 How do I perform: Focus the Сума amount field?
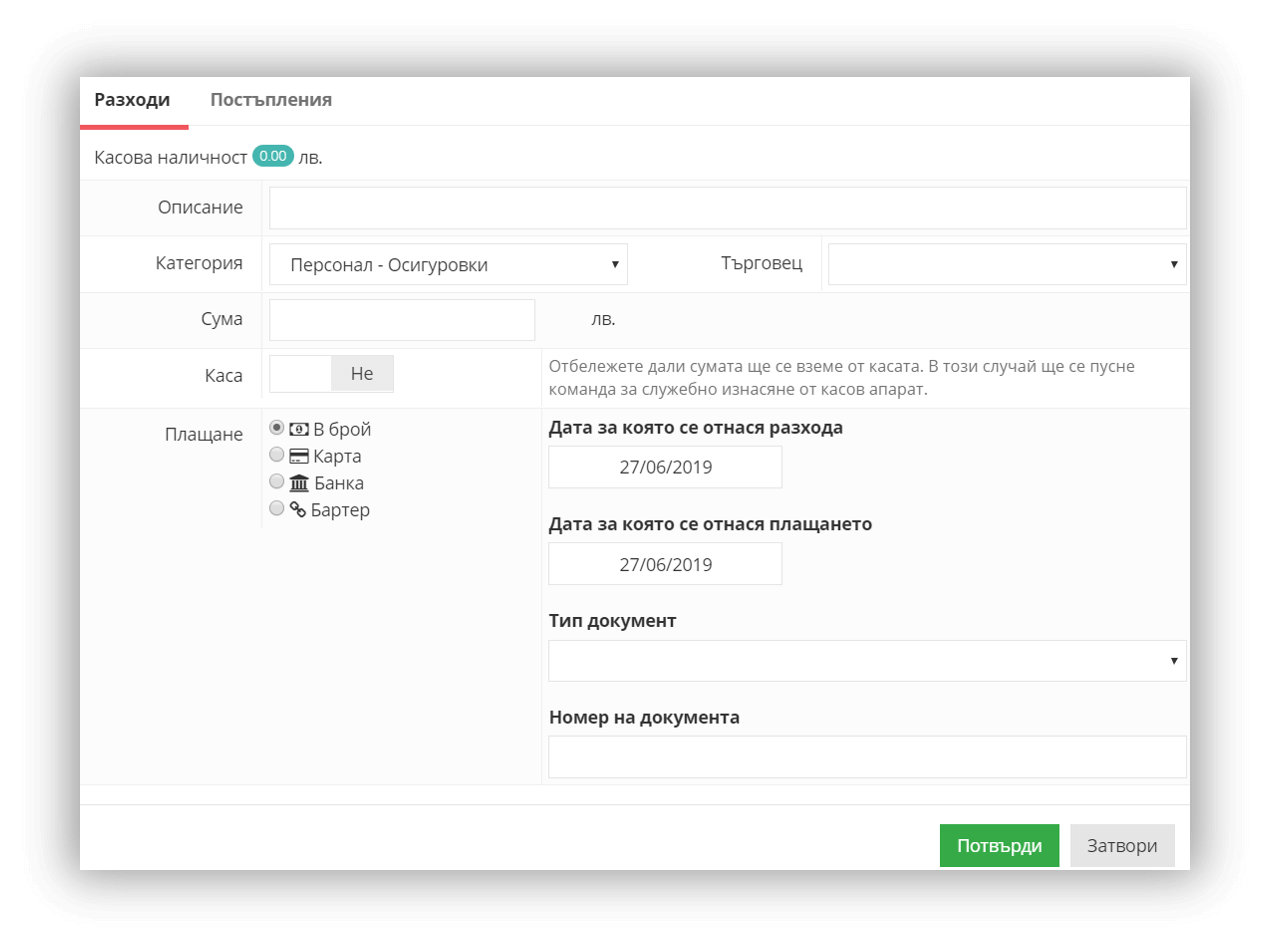(402, 320)
